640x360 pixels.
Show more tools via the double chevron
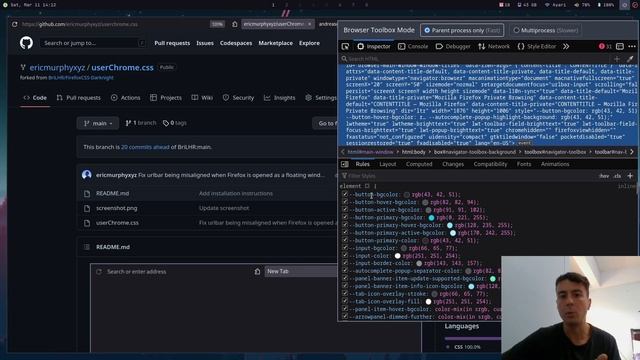point(566,47)
